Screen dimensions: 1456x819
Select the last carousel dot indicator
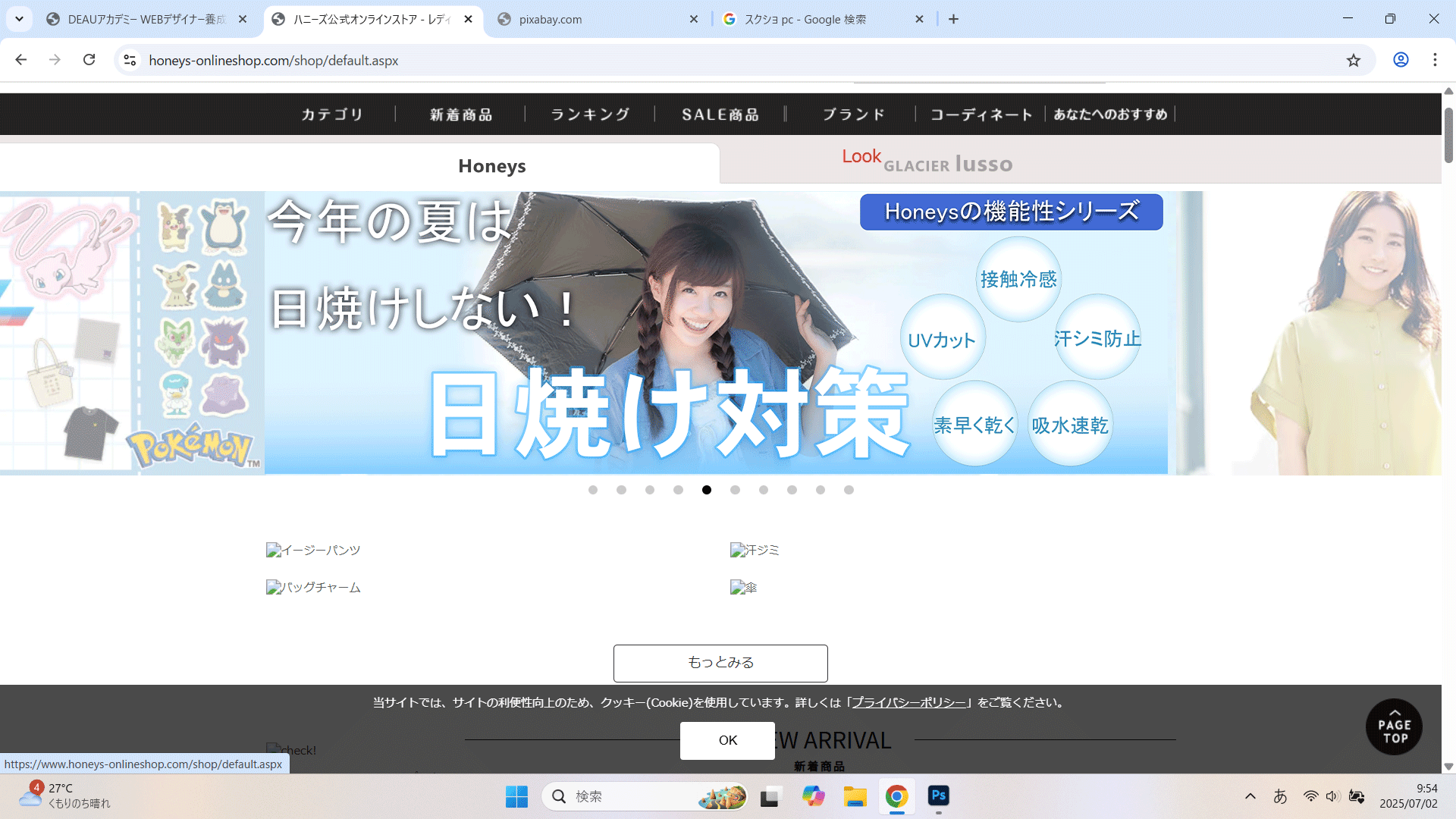point(849,490)
